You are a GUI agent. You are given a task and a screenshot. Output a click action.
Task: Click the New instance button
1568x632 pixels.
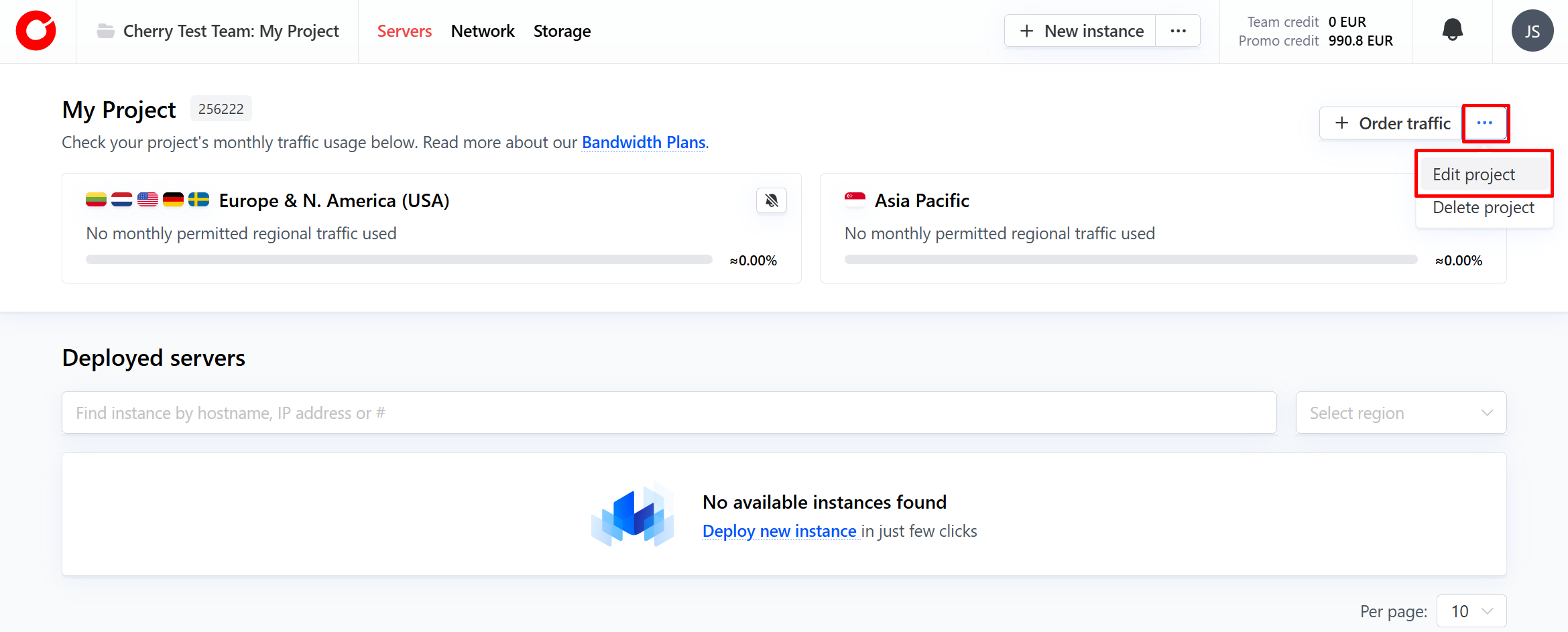pyautogui.click(x=1081, y=31)
